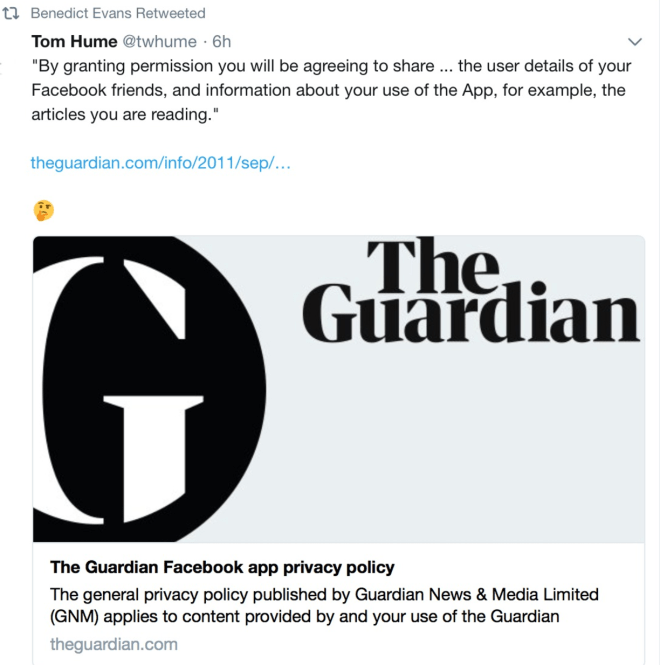Click the circular G logo in the card
This screenshot has width=660, height=665.
[150, 390]
